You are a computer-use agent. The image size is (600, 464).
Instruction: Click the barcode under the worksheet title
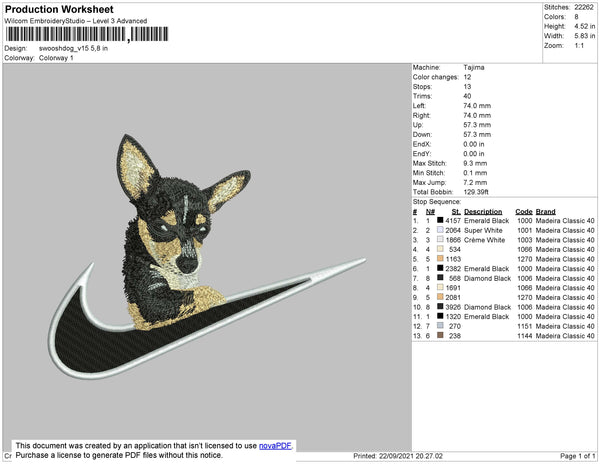click(x=87, y=34)
